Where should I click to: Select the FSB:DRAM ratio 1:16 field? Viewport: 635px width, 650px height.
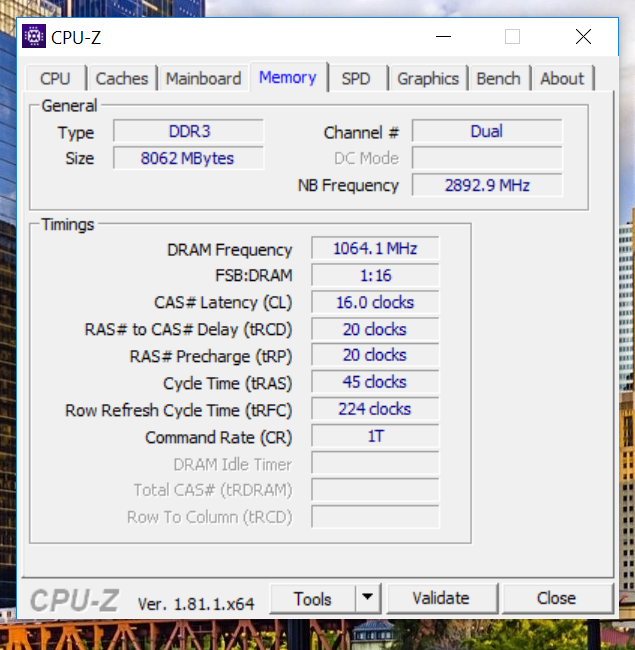click(375, 275)
